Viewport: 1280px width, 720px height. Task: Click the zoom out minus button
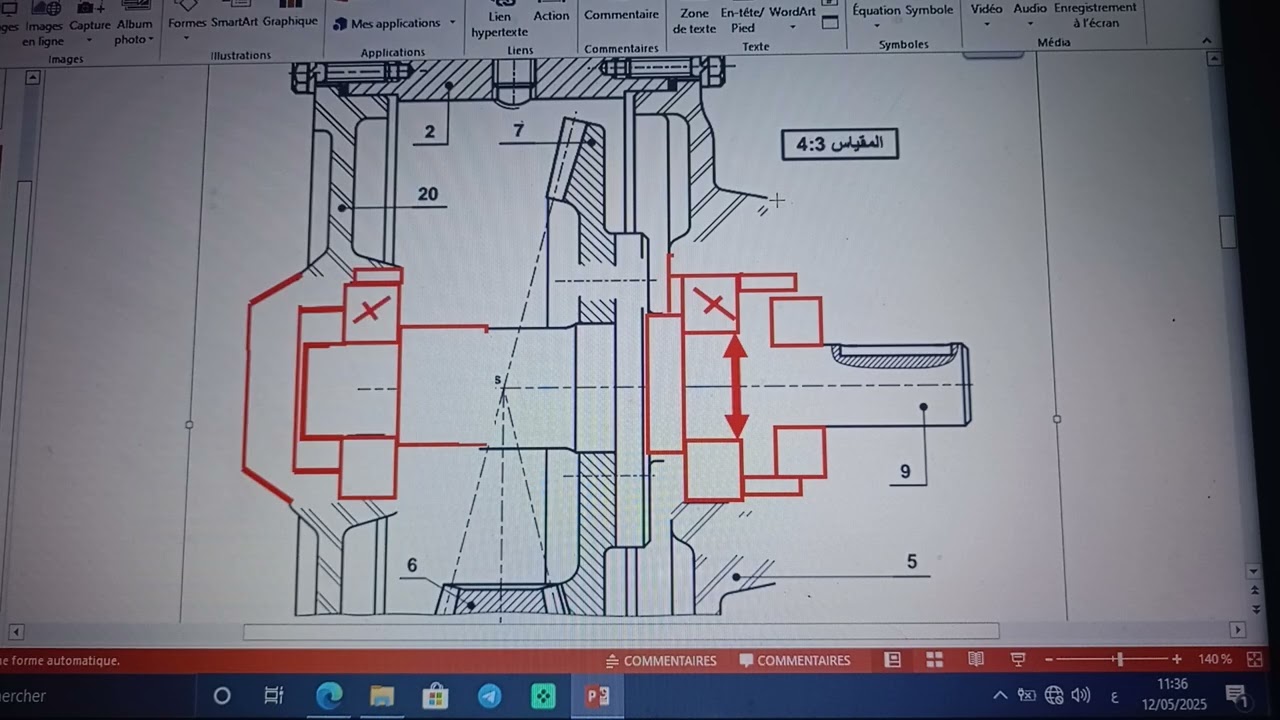click(x=1049, y=660)
